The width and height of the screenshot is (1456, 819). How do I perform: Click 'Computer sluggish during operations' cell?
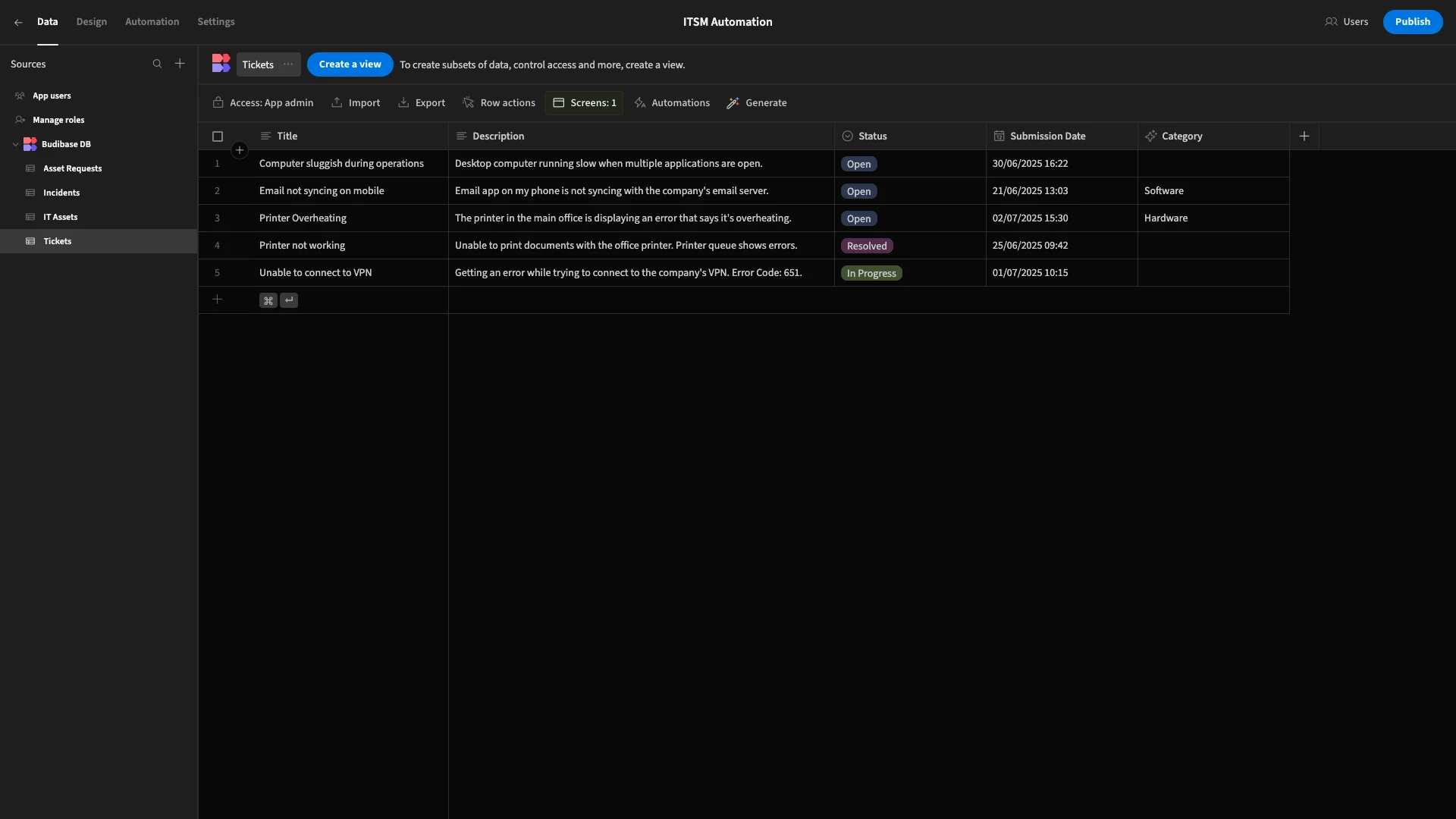pos(350,164)
